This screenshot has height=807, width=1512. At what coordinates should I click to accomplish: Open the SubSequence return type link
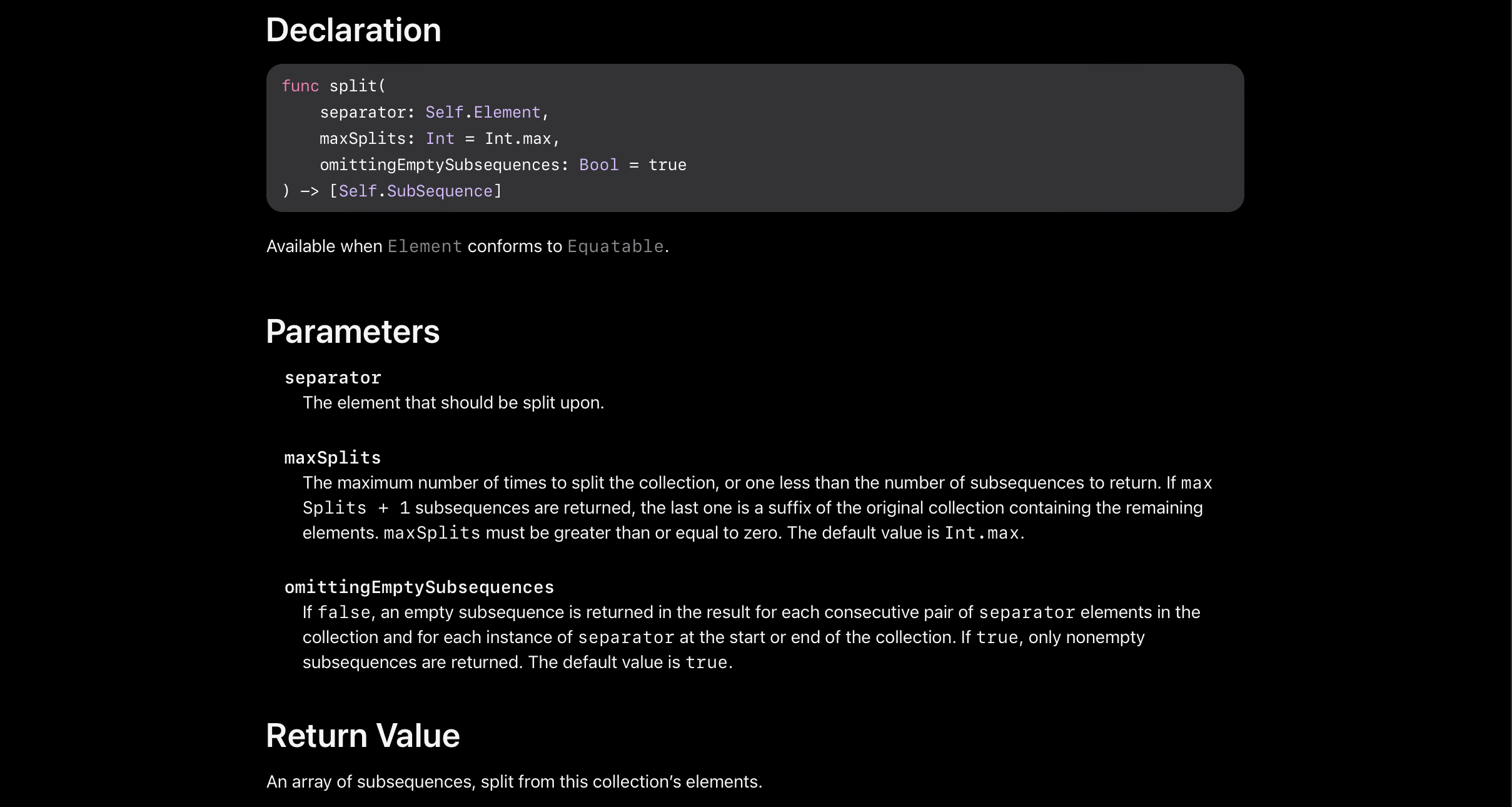click(x=440, y=191)
